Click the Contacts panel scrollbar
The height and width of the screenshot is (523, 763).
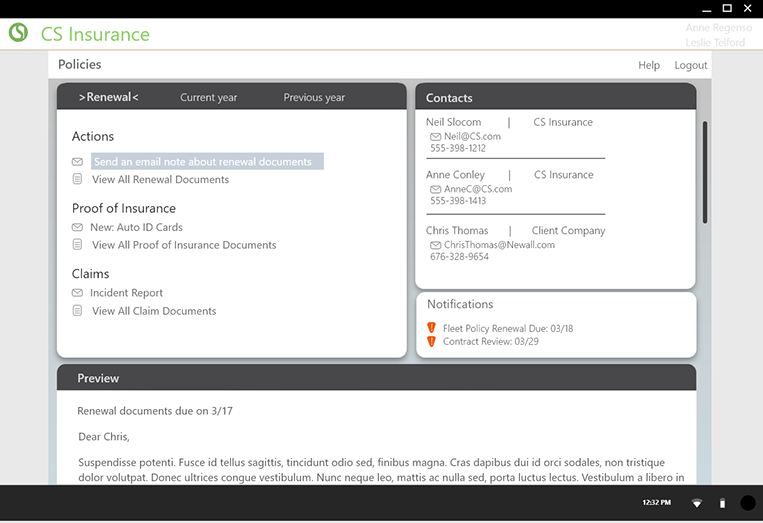pos(705,172)
